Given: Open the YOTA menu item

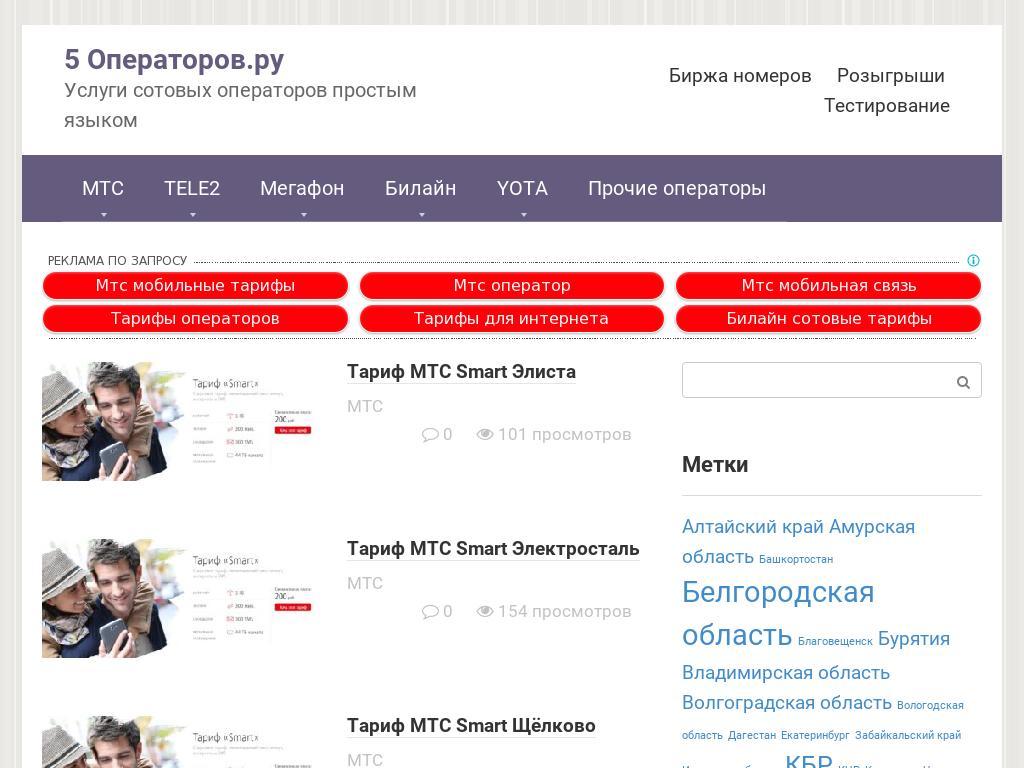Looking at the screenshot, I should pyautogui.click(x=522, y=188).
